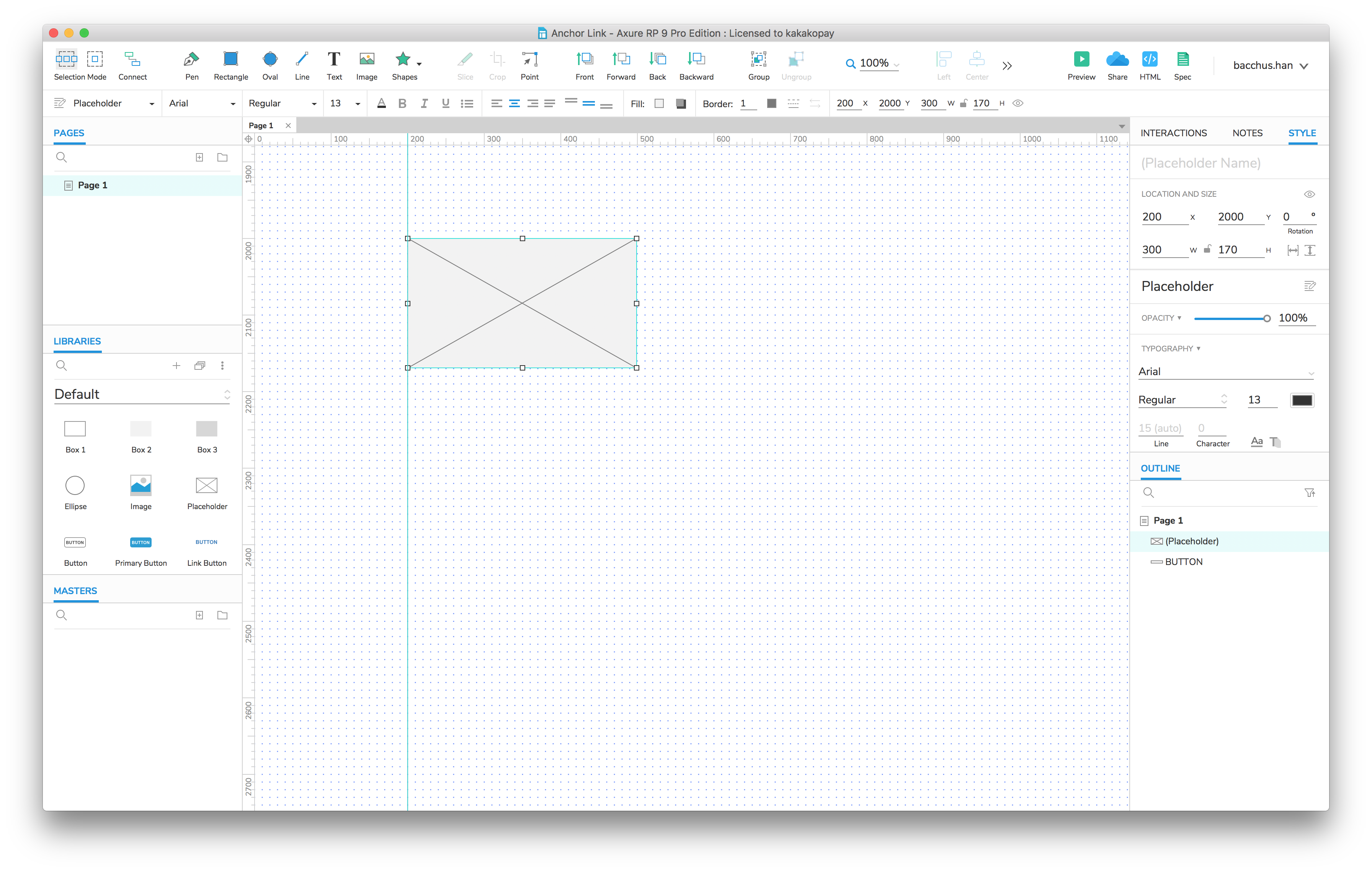Toggle visibility eye in Location and Size
The image size is (1372, 872).
tap(1309, 194)
